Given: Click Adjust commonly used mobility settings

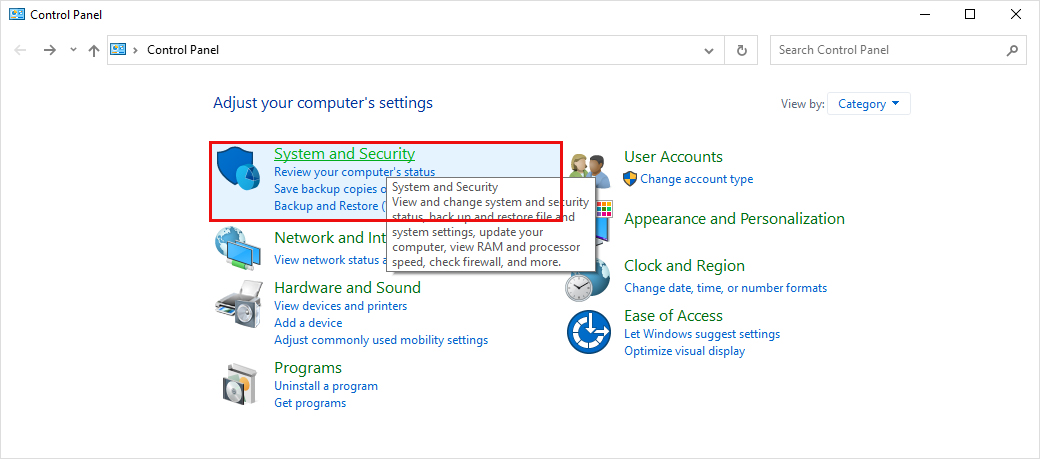Looking at the screenshot, I should pyautogui.click(x=381, y=340).
